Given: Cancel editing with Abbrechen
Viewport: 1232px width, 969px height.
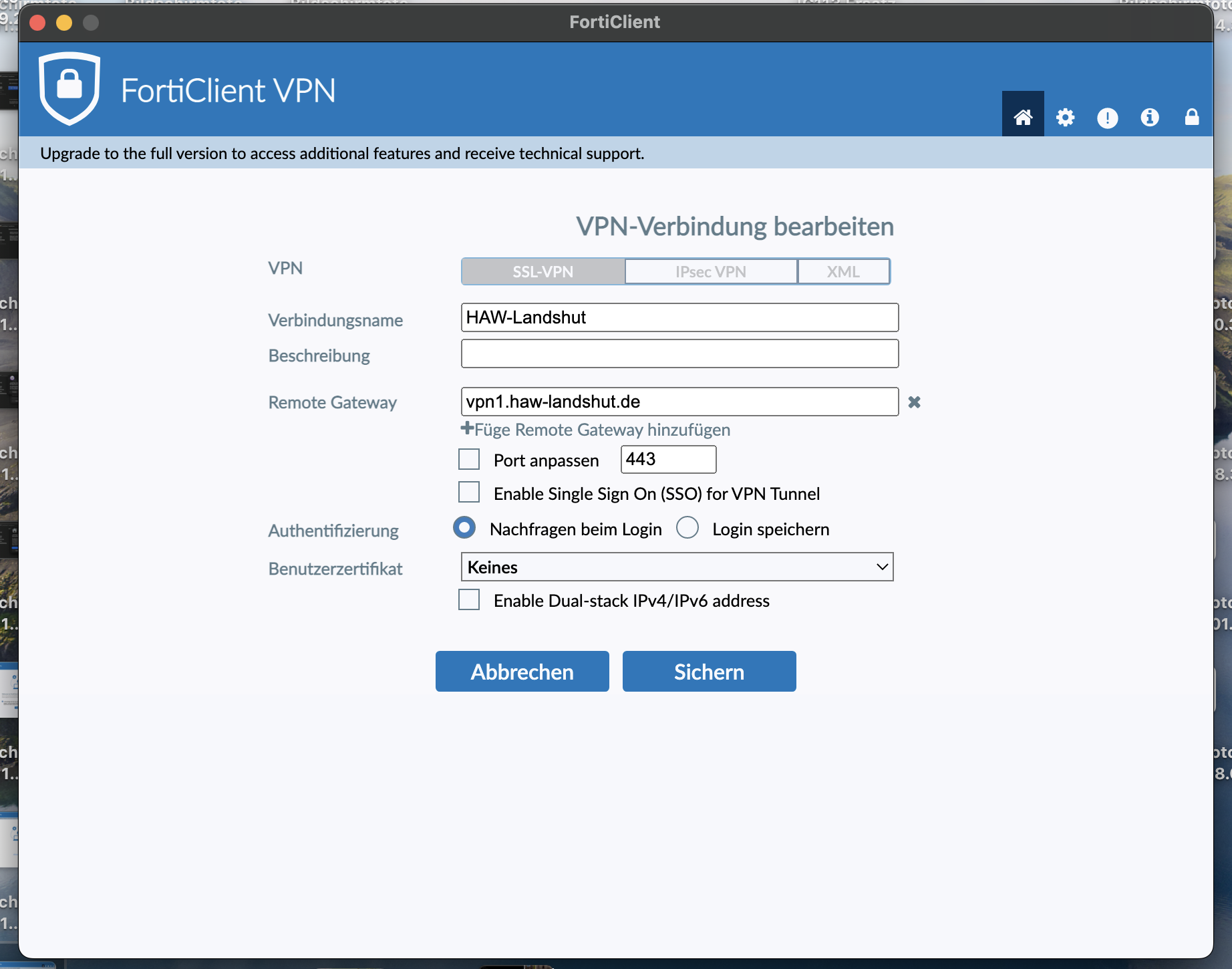Looking at the screenshot, I should (522, 671).
